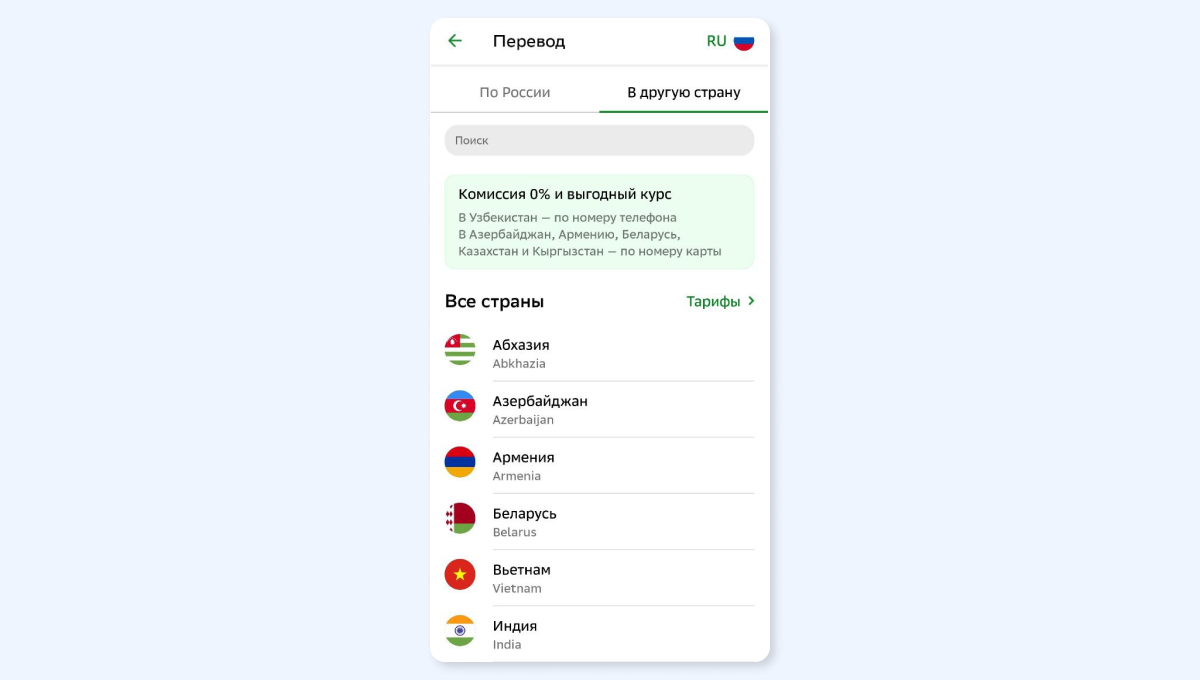Tap the Russian flag icon

tap(744, 41)
